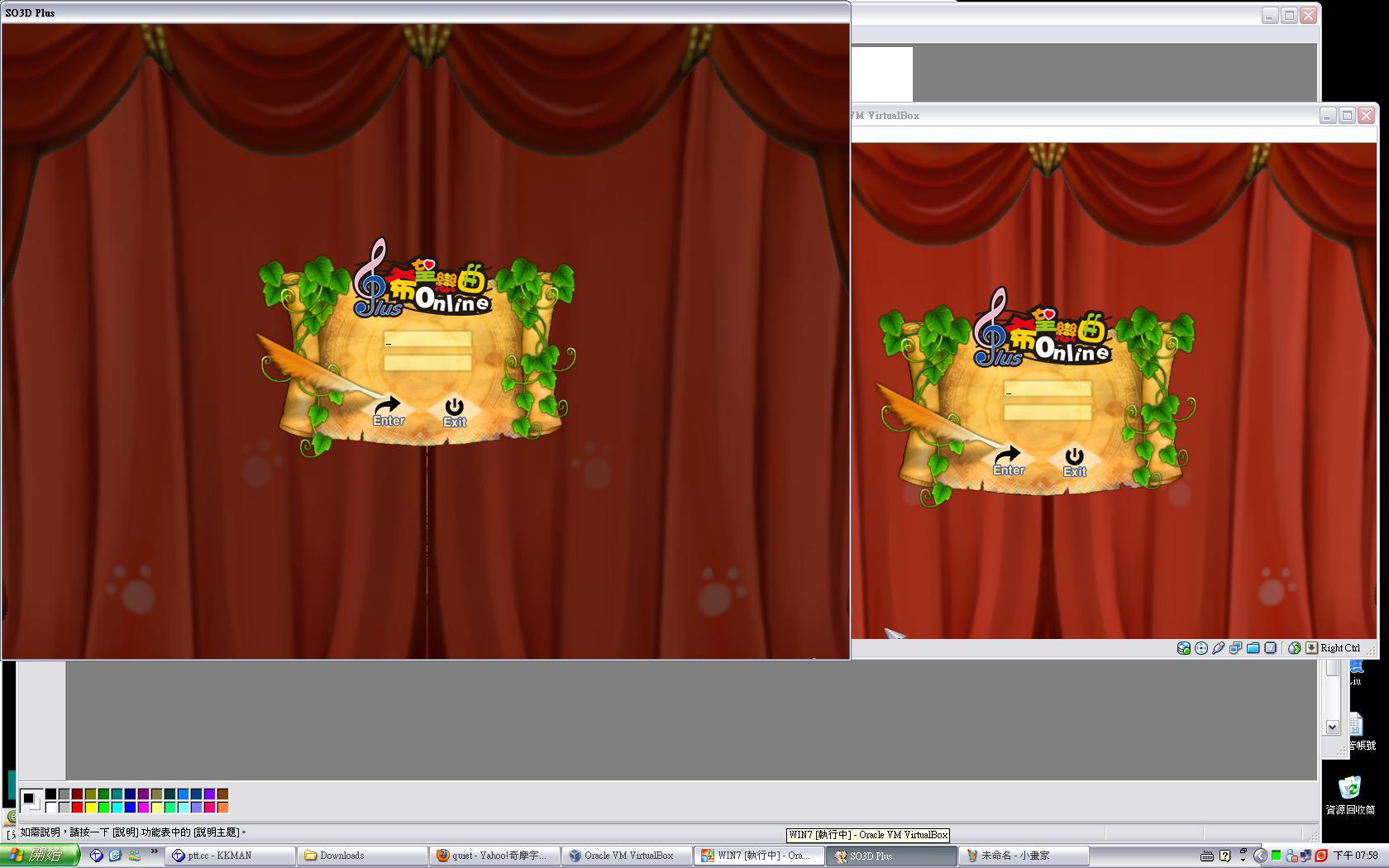Expand hidden system tray icons arrow

click(x=1260, y=856)
